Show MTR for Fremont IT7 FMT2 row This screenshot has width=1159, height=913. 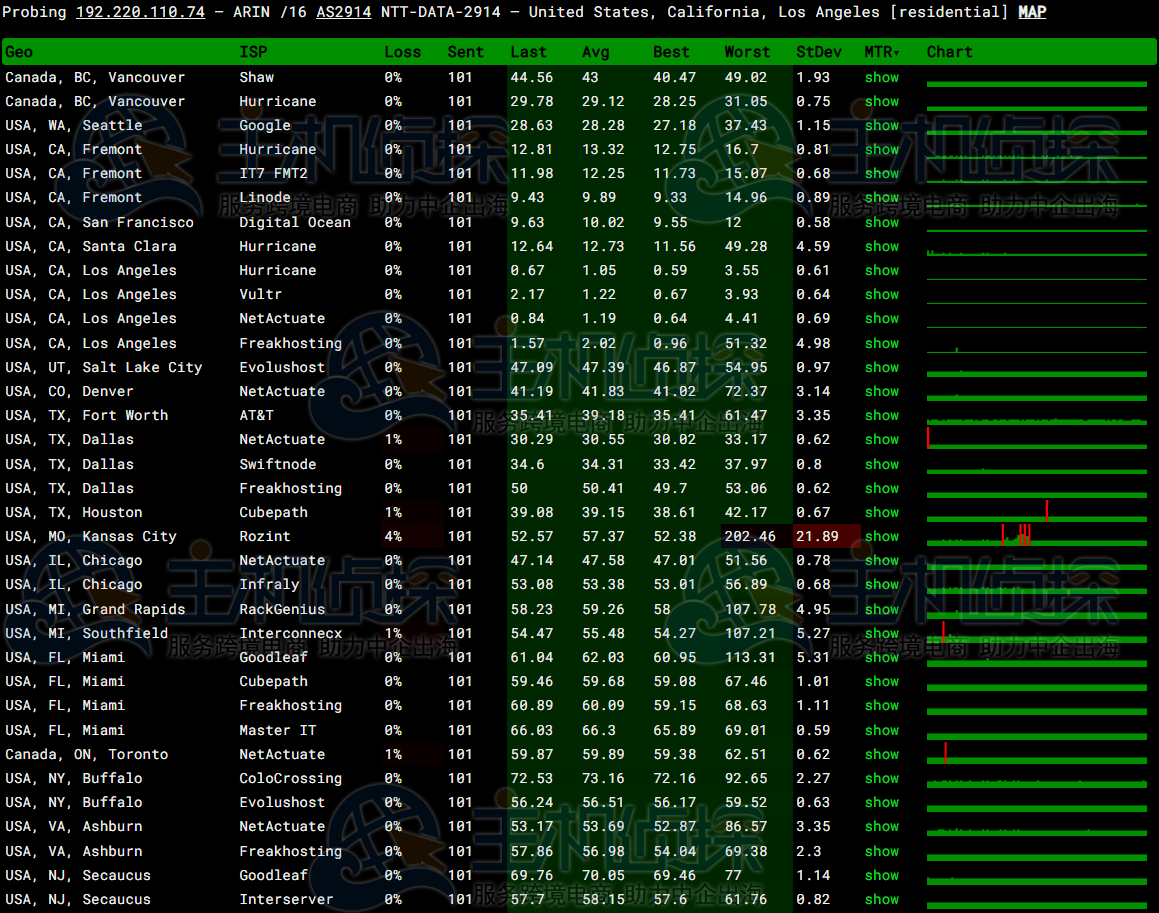coord(882,173)
